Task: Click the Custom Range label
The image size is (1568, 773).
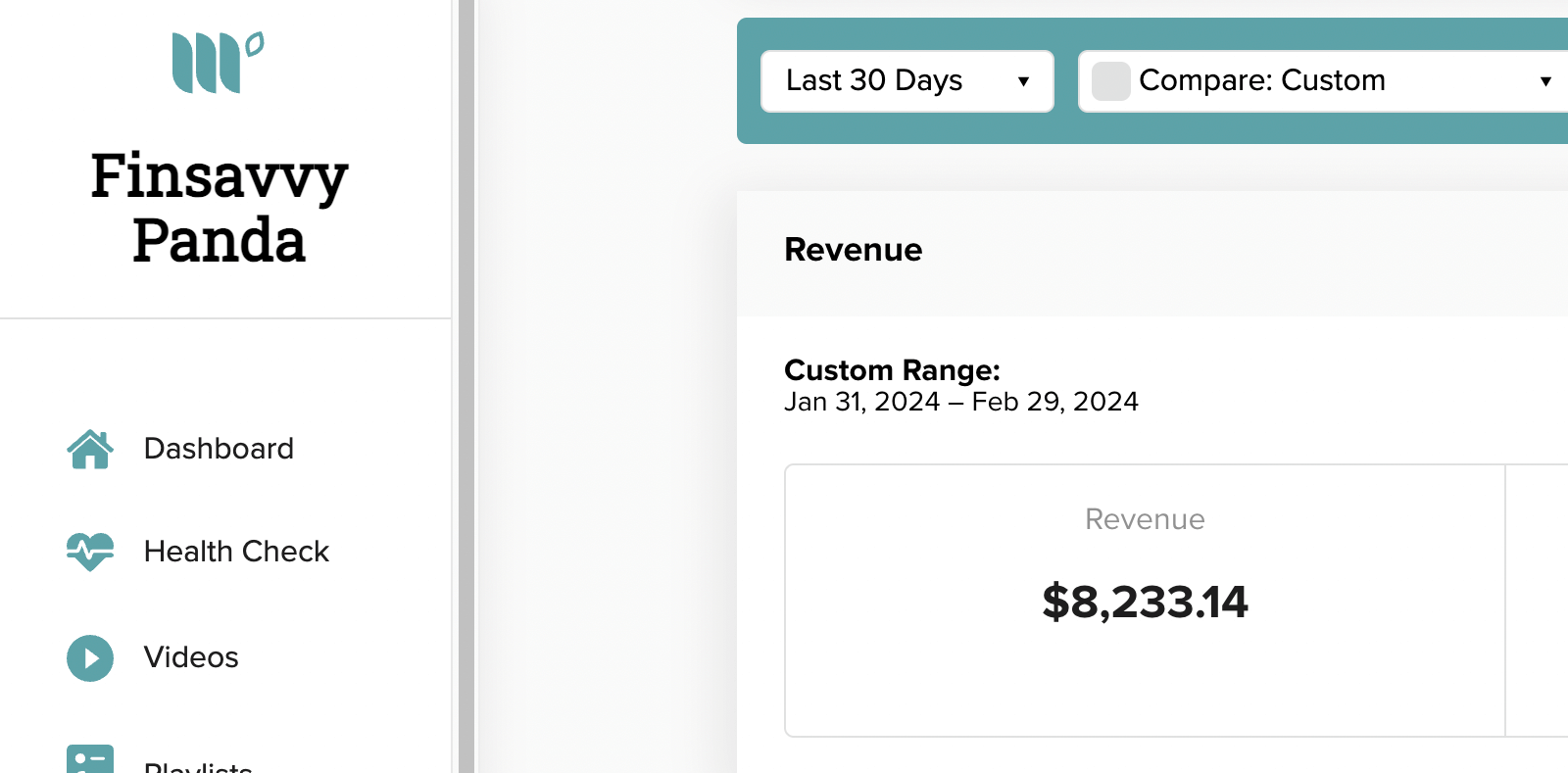Action: [893, 370]
